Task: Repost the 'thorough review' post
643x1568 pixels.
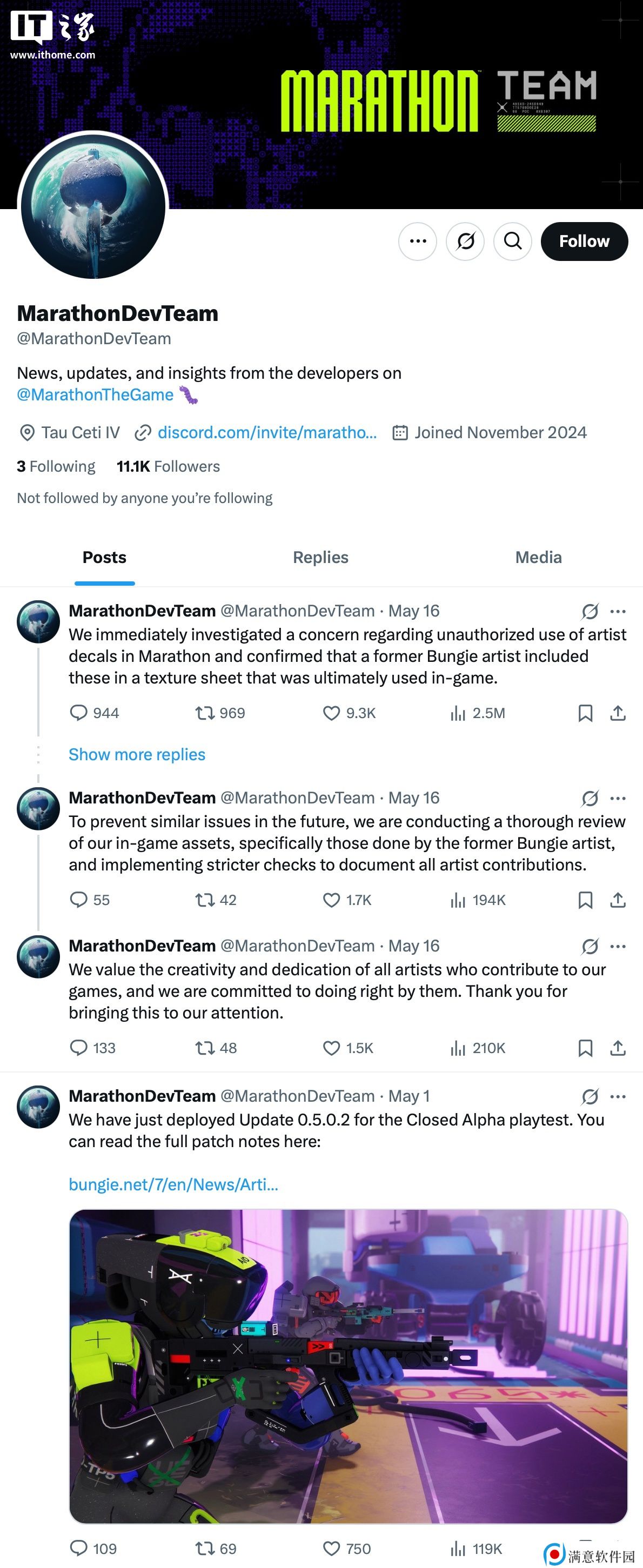Action: tap(205, 900)
